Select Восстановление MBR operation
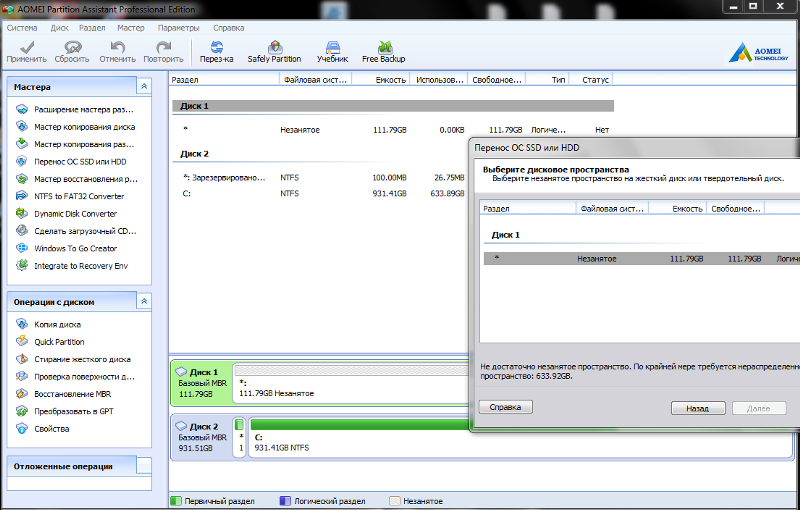The width and height of the screenshot is (800, 510). click(63, 394)
